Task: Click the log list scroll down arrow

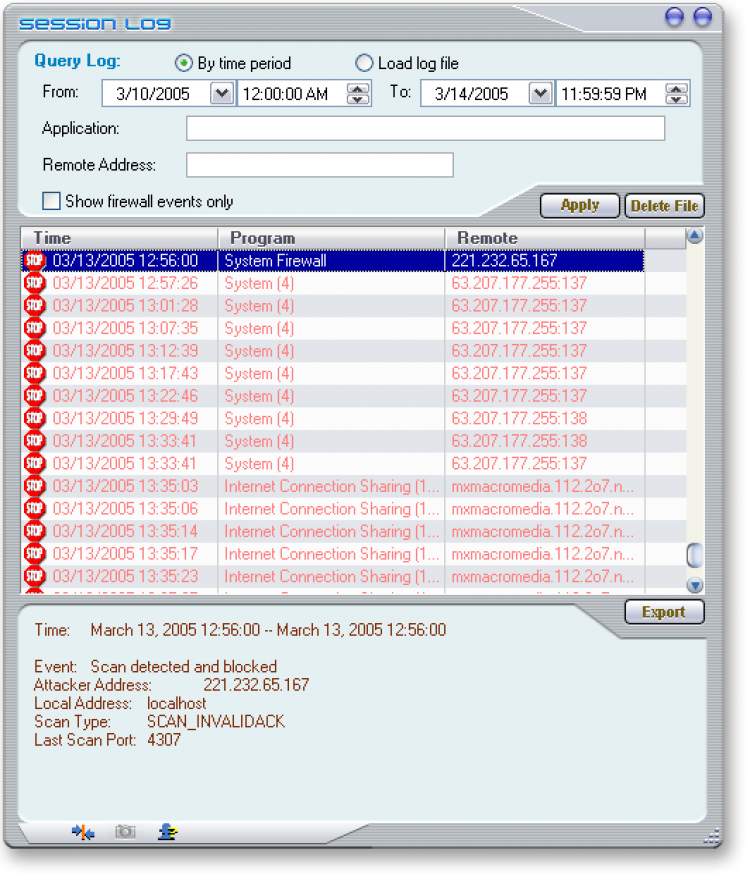Action: pyautogui.click(x=695, y=585)
